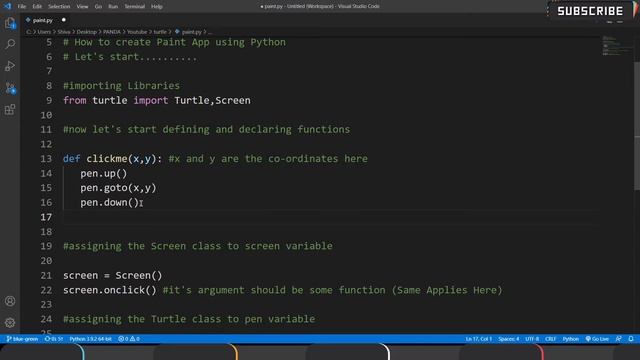Open the Run and Debug view
Screen dimensions: 640x360
pyautogui.click(x=10, y=66)
